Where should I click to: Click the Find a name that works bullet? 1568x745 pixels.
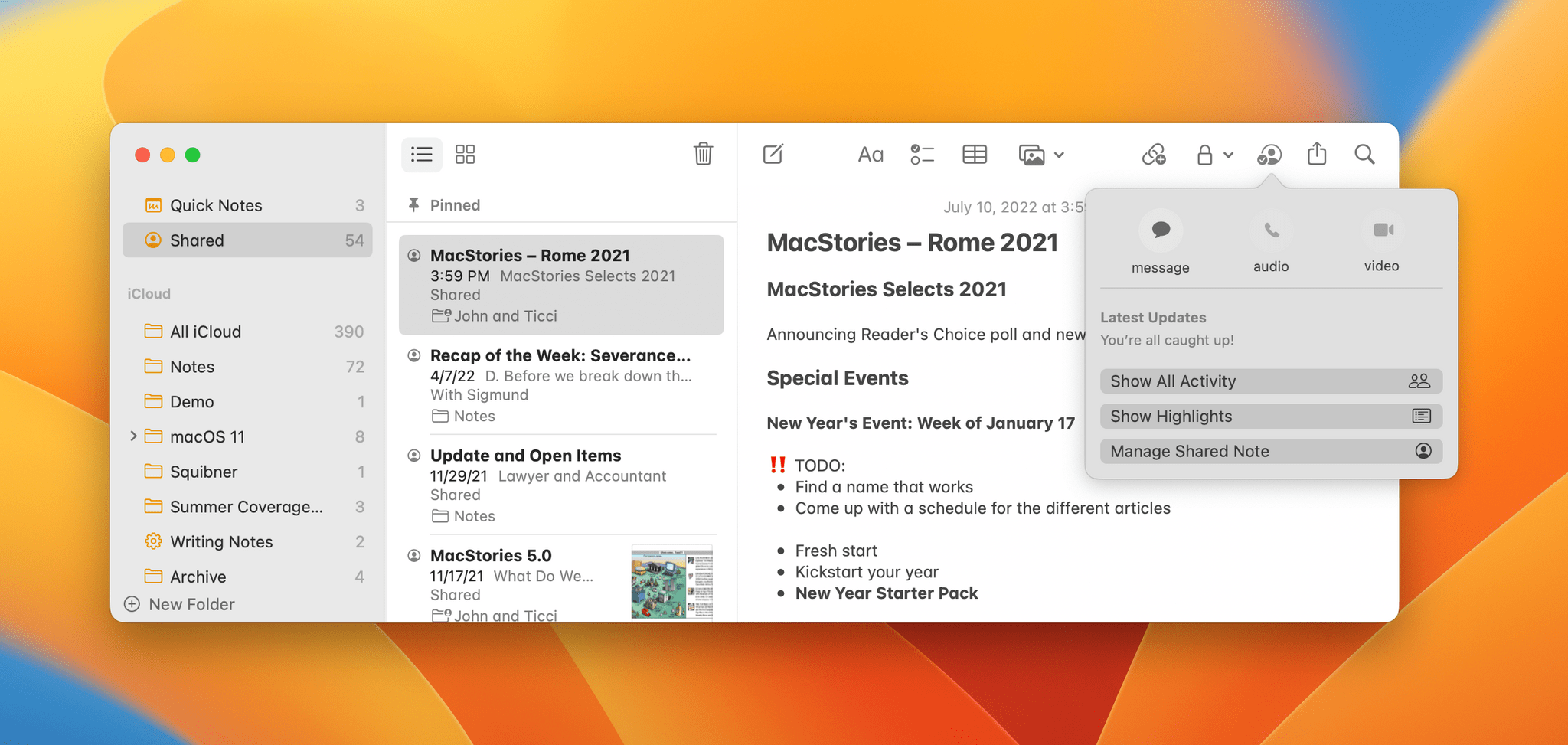tap(884, 487)
